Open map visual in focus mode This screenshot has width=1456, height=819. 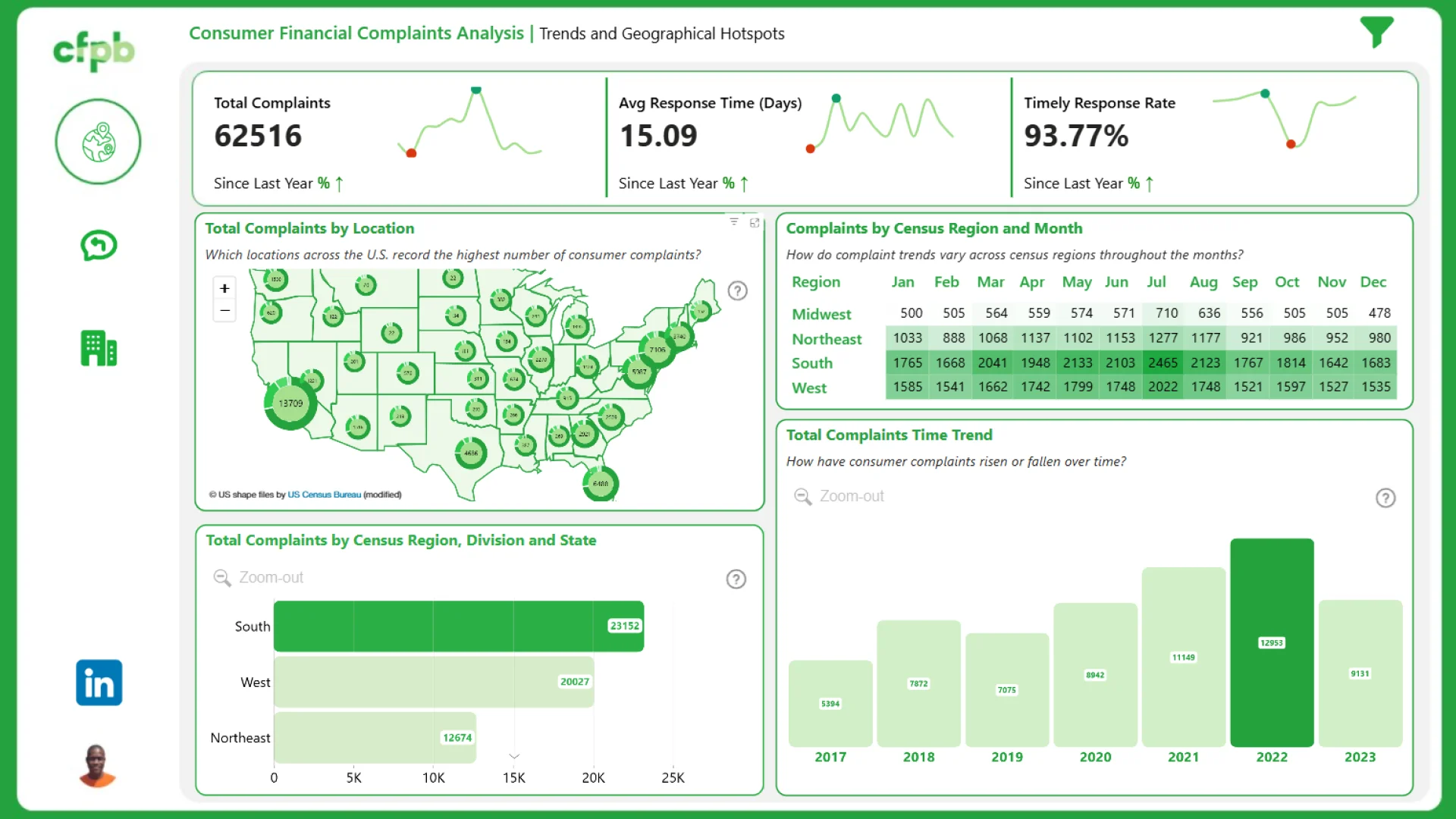point(755,222)
